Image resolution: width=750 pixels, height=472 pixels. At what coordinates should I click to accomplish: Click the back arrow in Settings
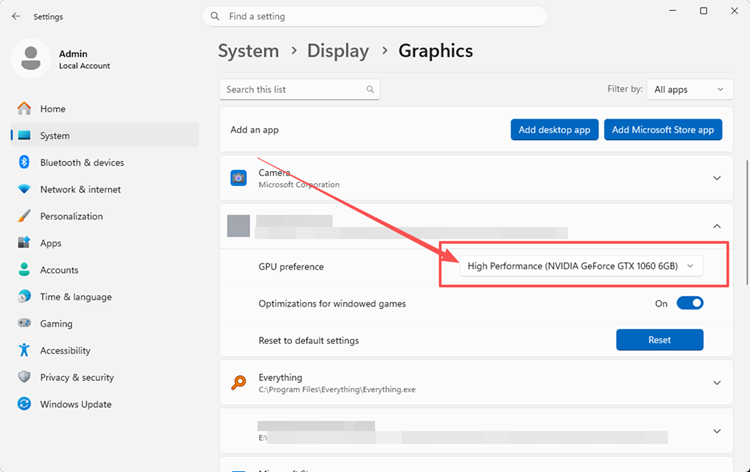[x=16, y=16]
